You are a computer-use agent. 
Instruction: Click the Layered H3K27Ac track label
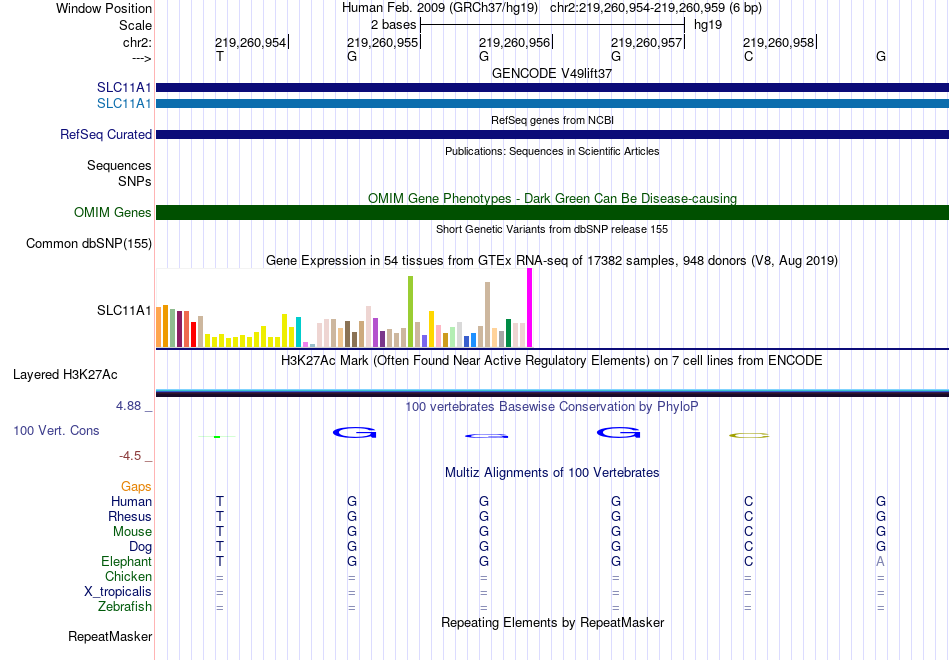(x=65, y=375)
